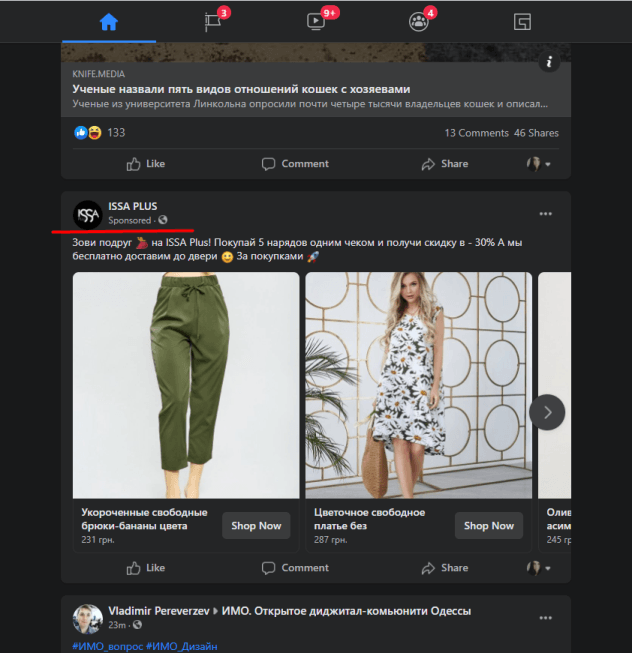The width and height of the screenshot is (632, 653).
Task: Open the 13 Comments link
Action: pyautogui.click(x=476, y=133)
